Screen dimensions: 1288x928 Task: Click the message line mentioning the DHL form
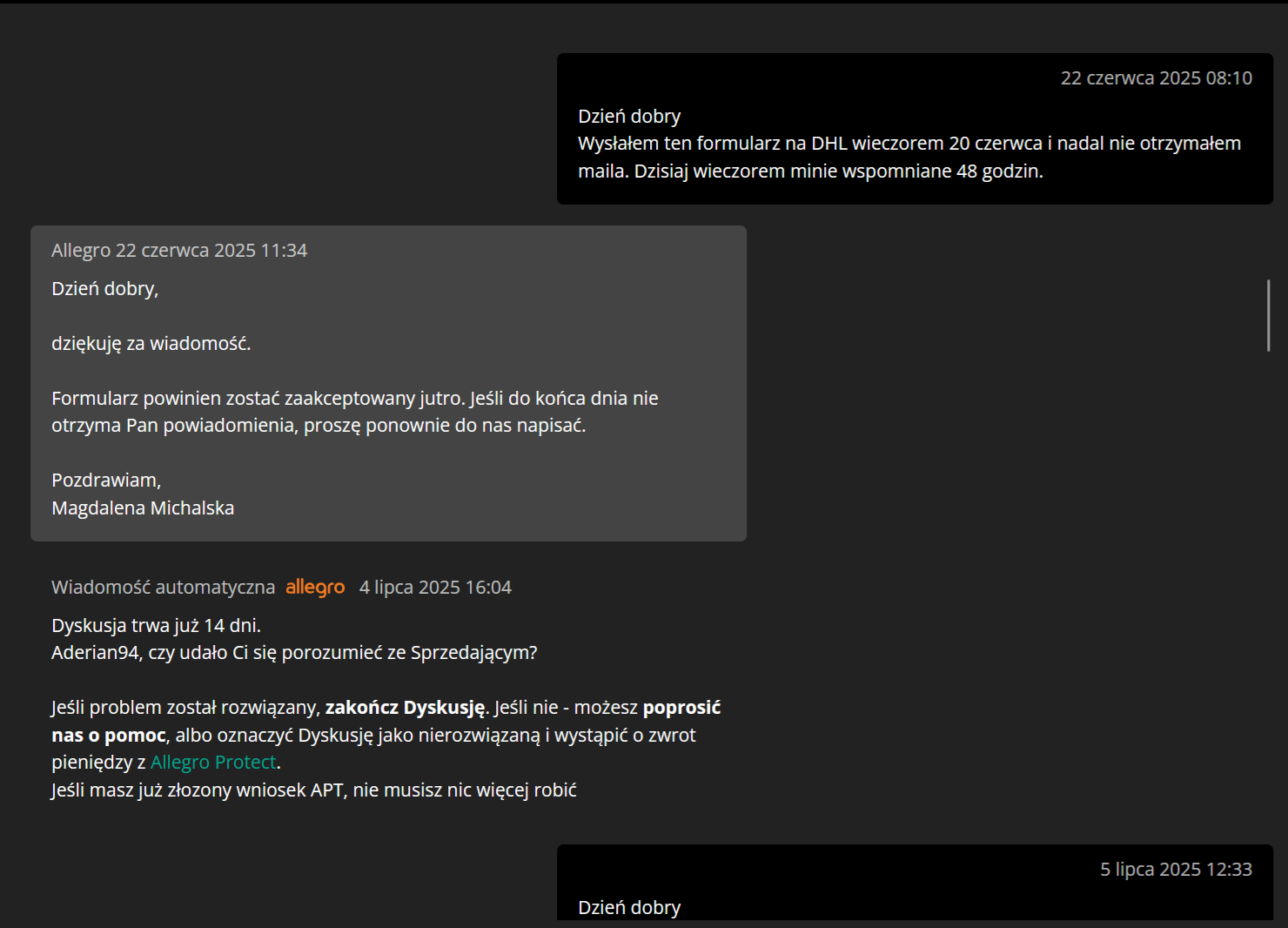[909, 144]
